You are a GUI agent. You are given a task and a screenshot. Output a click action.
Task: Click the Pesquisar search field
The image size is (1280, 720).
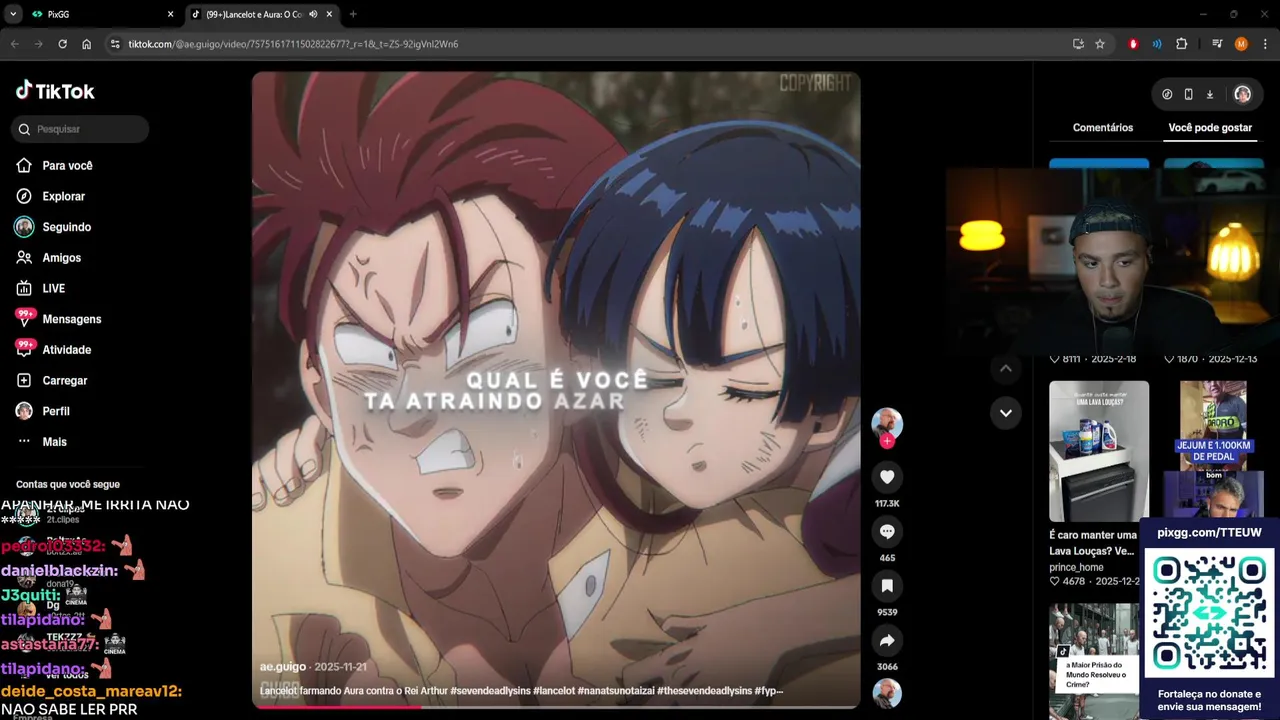[x=81, y=129]
